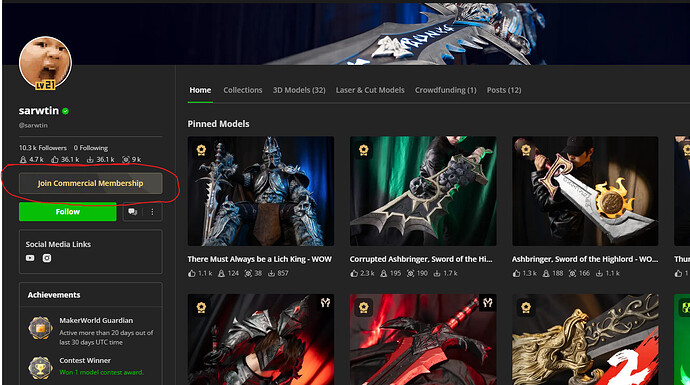The width and height of the screenshot is (690, 385).
Task: Open the Corrupted Ashbringer model thumbnail
Action: coord(423,191)
